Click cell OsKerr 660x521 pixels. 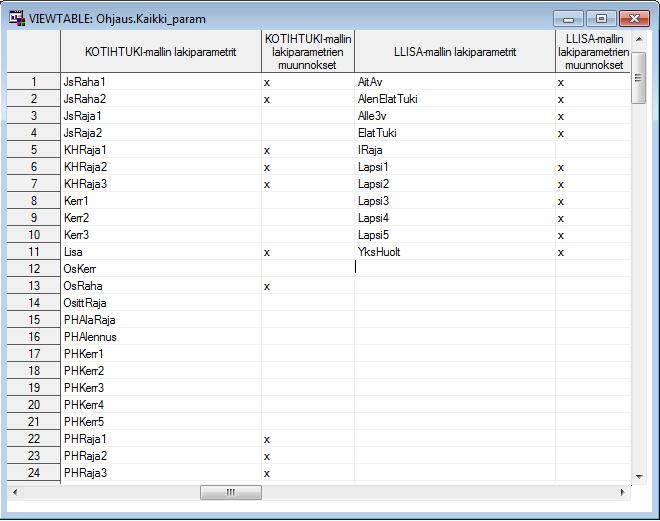pos(161,268)
